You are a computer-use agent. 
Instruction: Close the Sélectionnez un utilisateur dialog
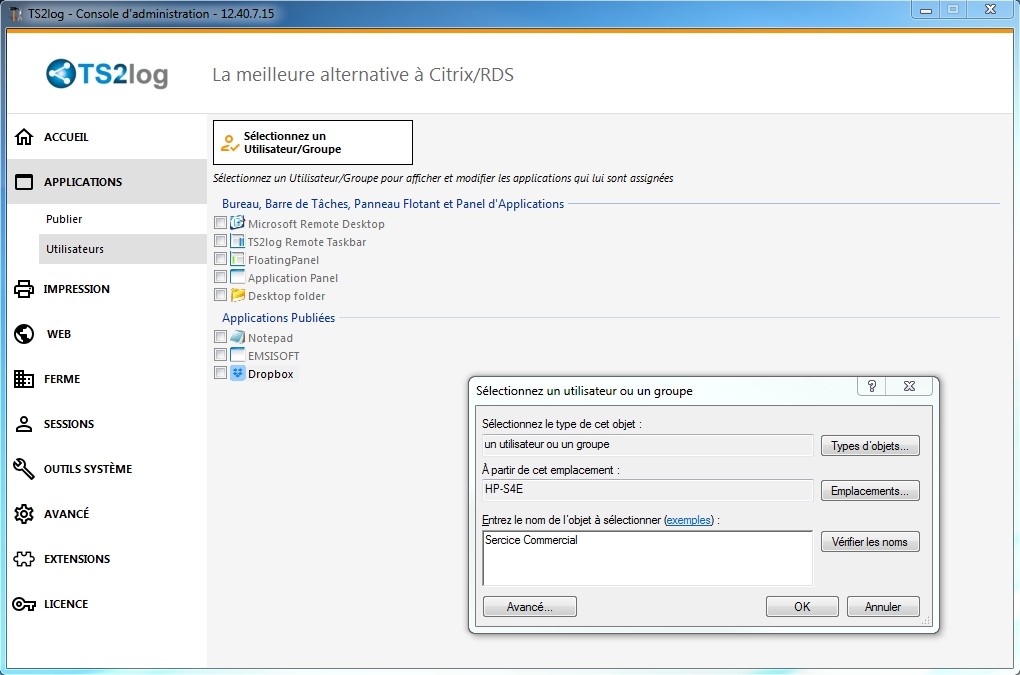[x=909, y=386]
